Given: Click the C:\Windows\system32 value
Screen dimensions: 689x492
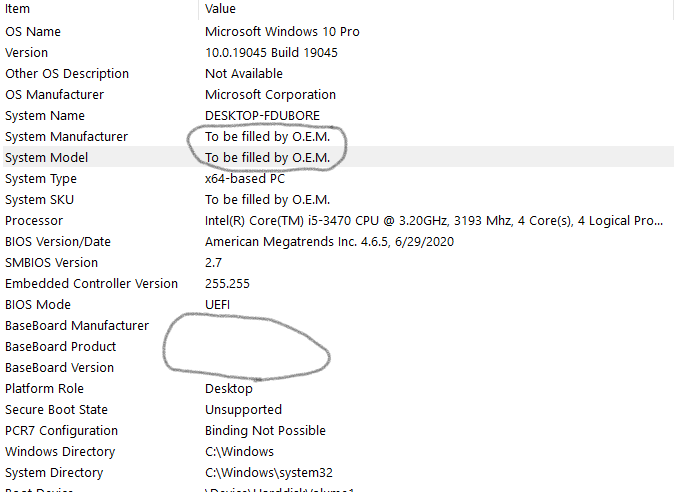Looking at the screenshot, I should coord(269,473).
